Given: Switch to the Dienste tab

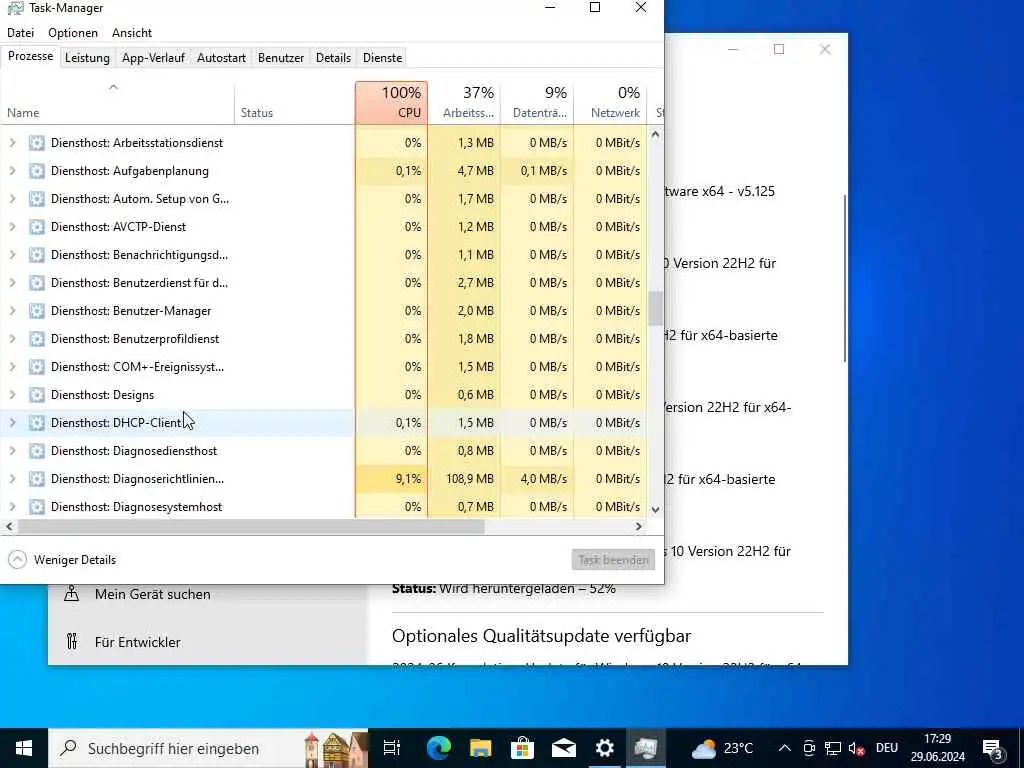Looking at the screenshot, I should [x=383, y=57].
